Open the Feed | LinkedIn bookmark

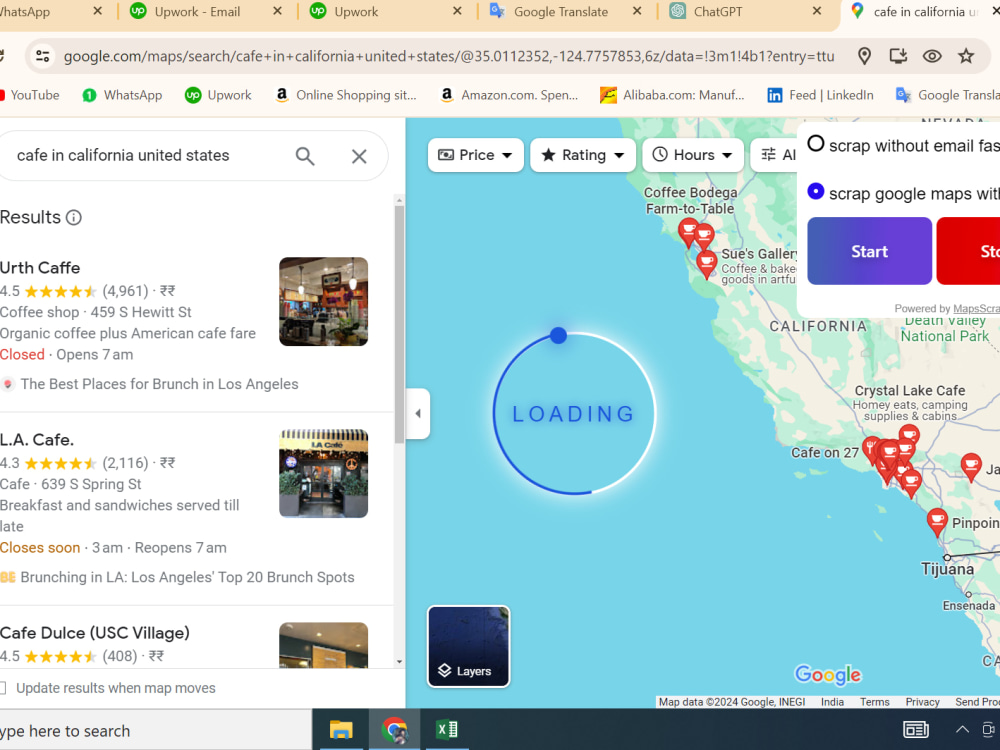(x=820, y=95)
